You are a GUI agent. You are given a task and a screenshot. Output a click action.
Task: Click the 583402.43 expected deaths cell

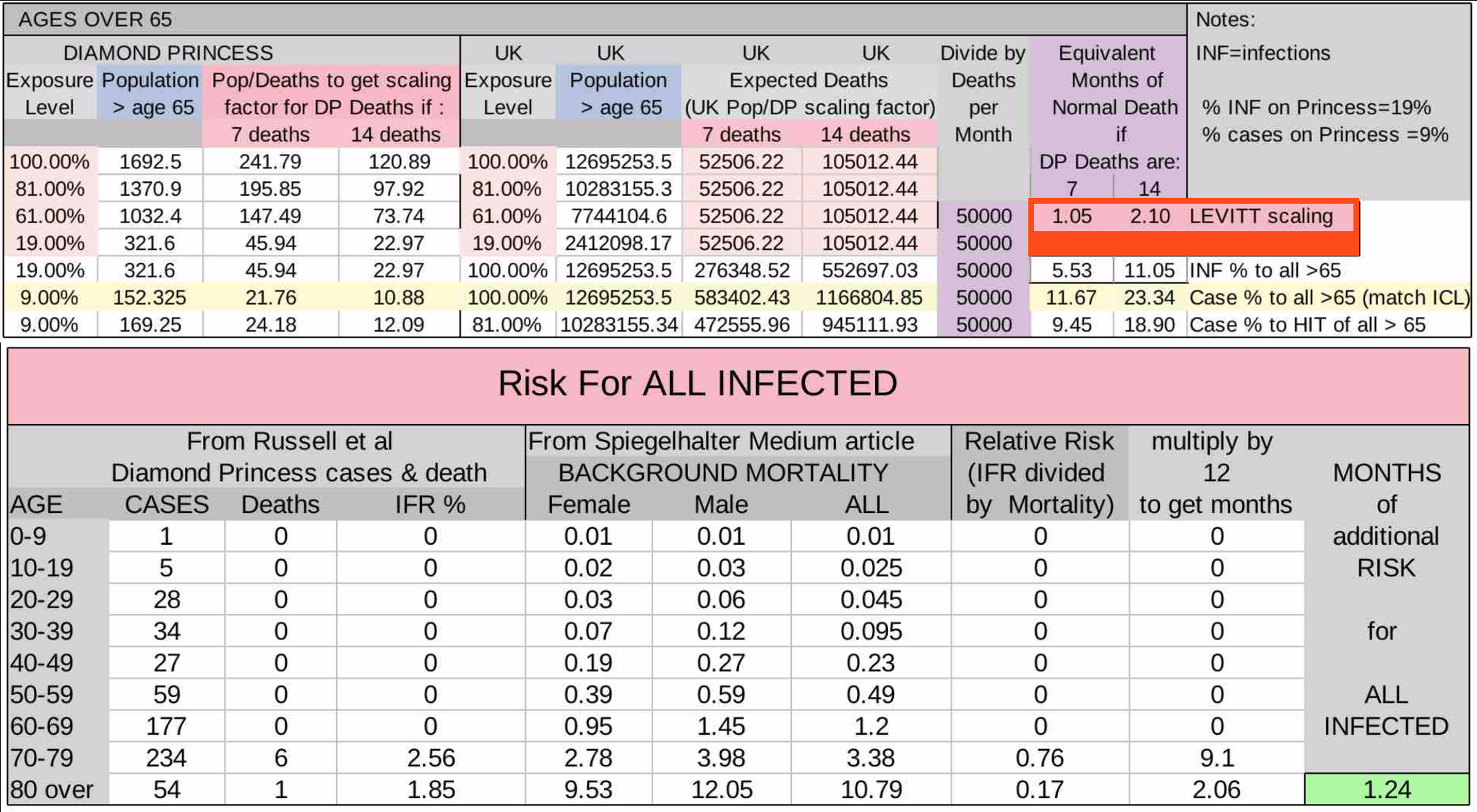click(x=741, y=298)
